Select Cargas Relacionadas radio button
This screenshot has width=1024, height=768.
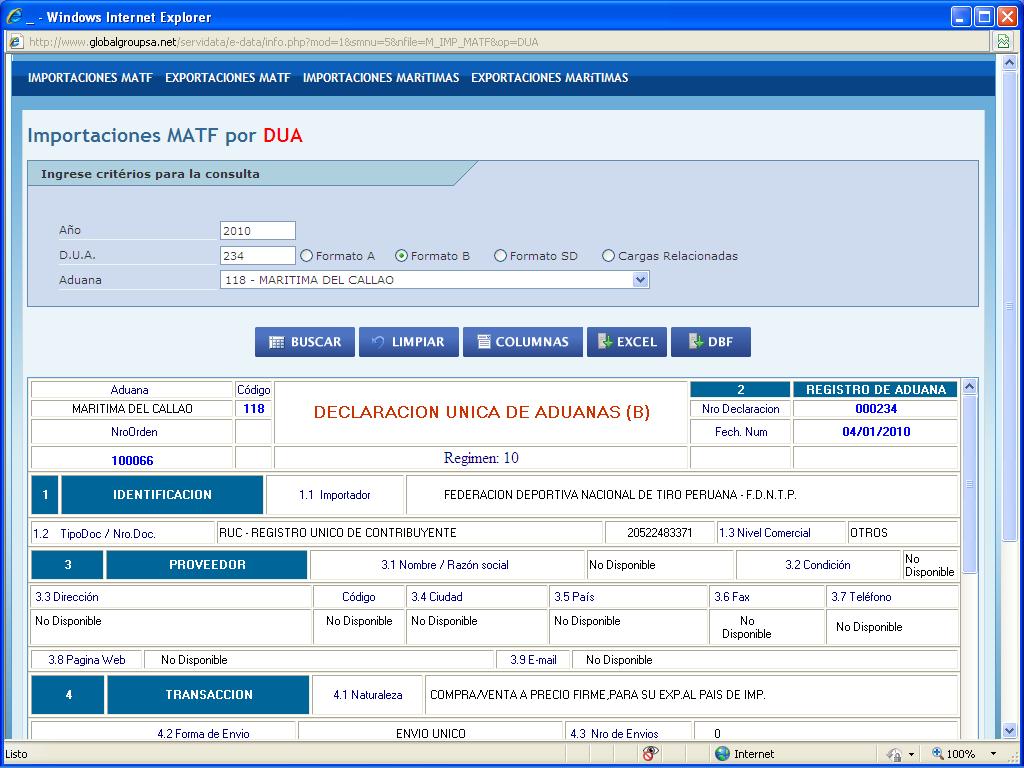608,256
